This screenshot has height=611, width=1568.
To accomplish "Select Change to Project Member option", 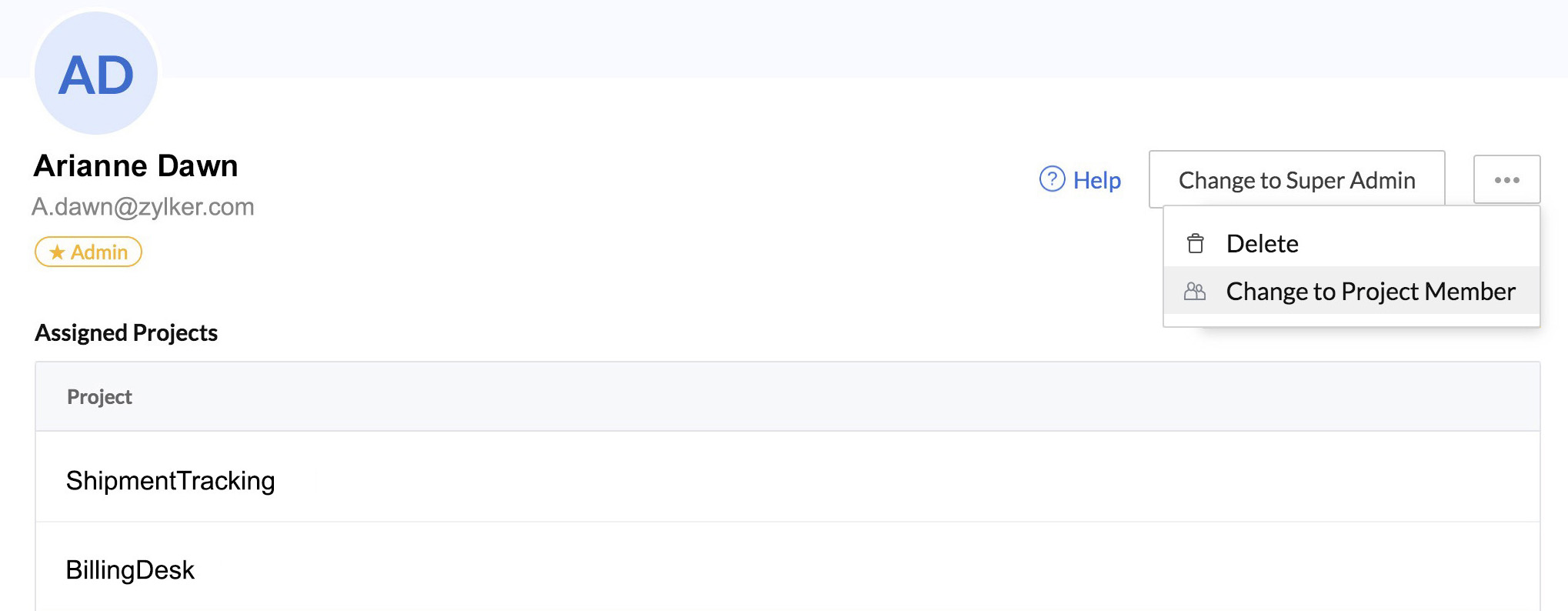I will tap(1369, 292).
